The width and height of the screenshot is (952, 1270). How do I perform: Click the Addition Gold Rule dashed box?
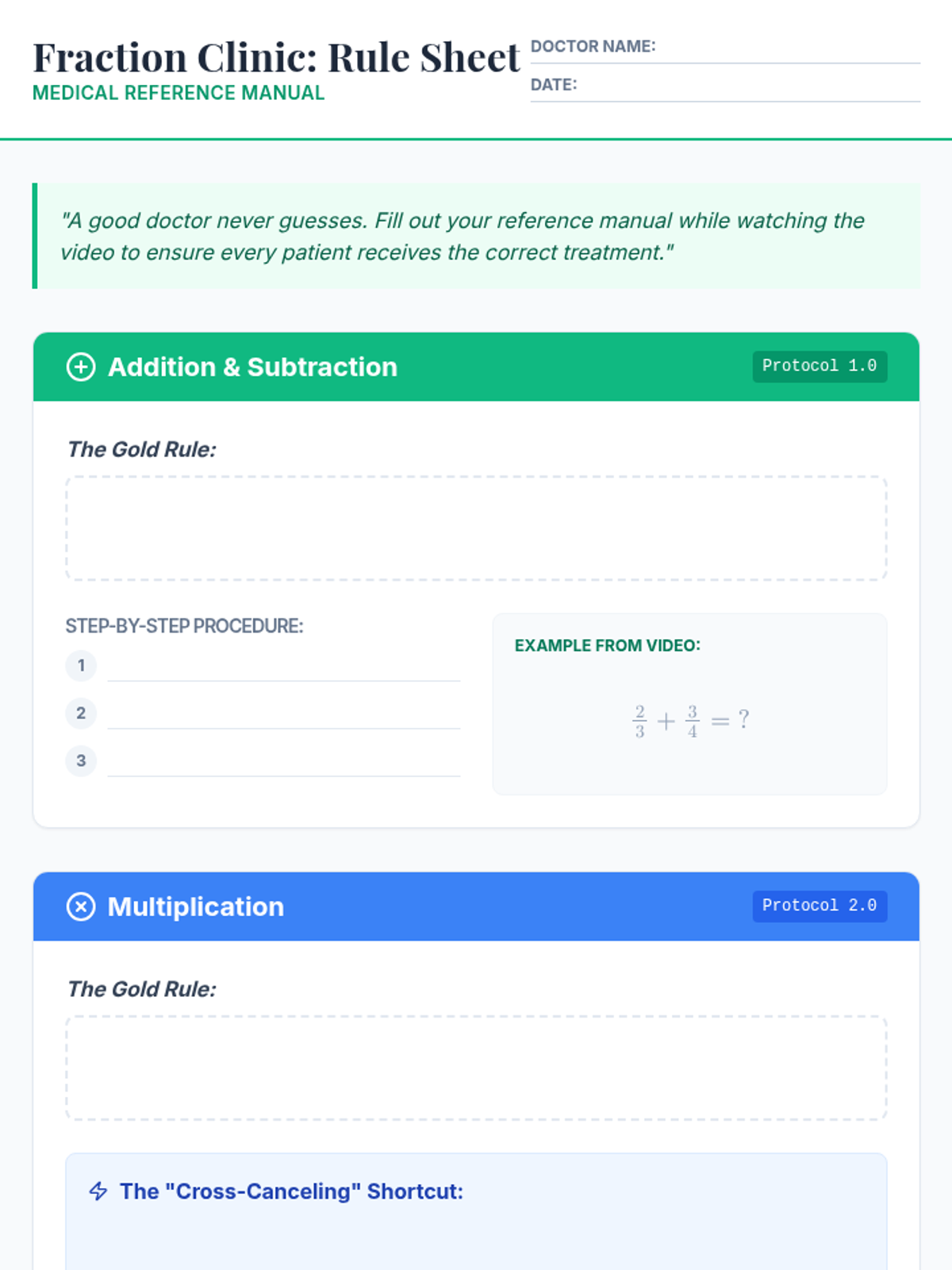tap(476, 529)
